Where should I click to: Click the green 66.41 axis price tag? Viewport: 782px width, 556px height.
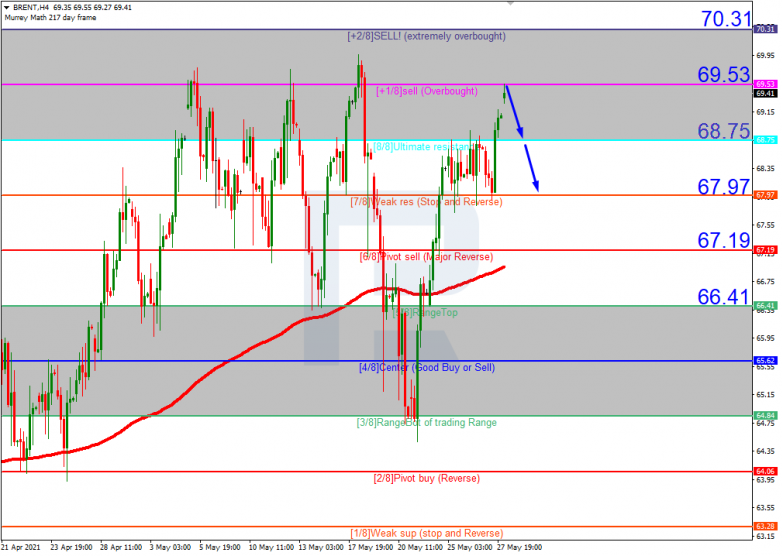click(766, 305)
